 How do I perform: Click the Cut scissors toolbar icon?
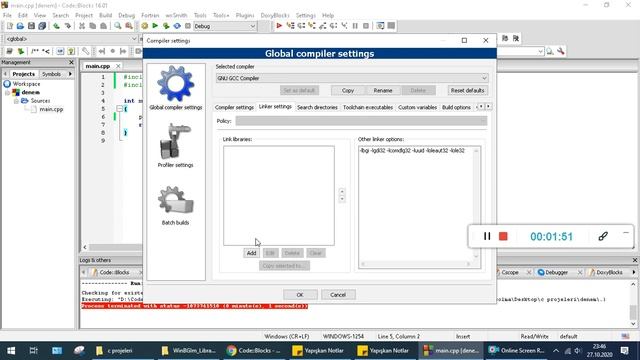click(x=82, y=26)
